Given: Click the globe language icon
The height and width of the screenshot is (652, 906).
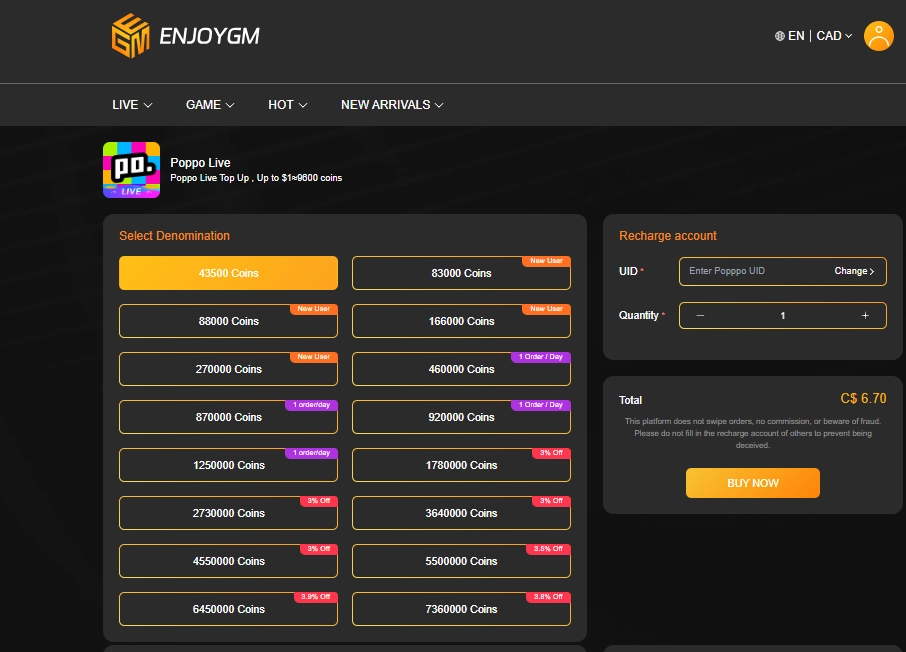Looking at the screenshot, I should click(x=780, y=36).
